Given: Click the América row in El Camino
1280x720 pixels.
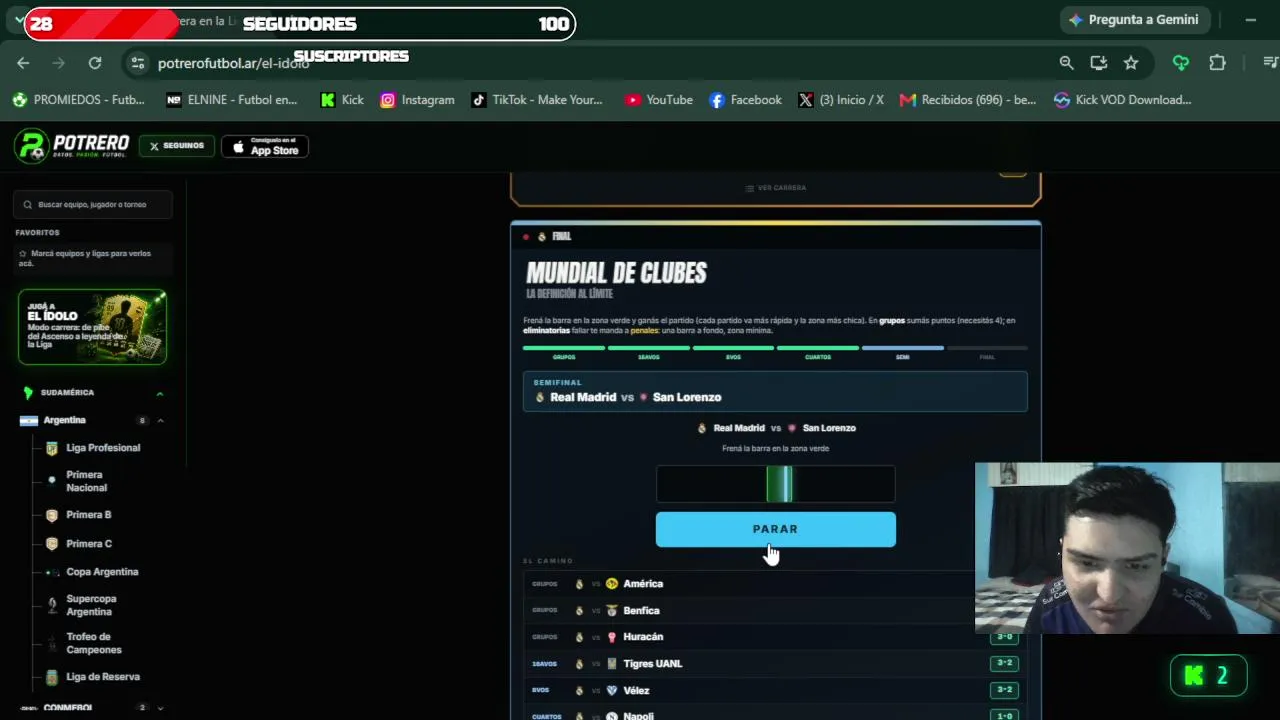Looking at the screenshot, I should 775,584.
